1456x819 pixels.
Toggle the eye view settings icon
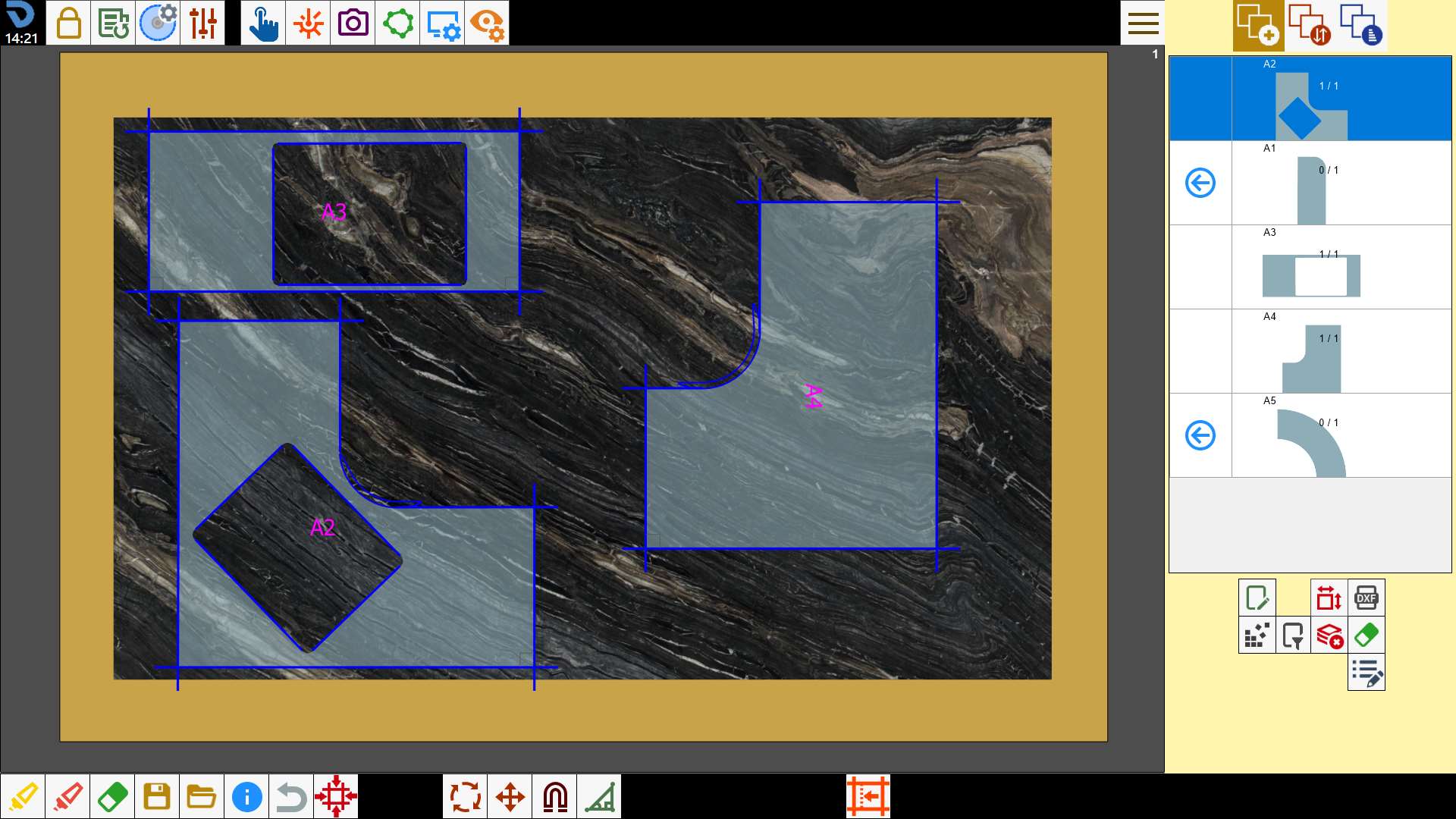[487, 23]
